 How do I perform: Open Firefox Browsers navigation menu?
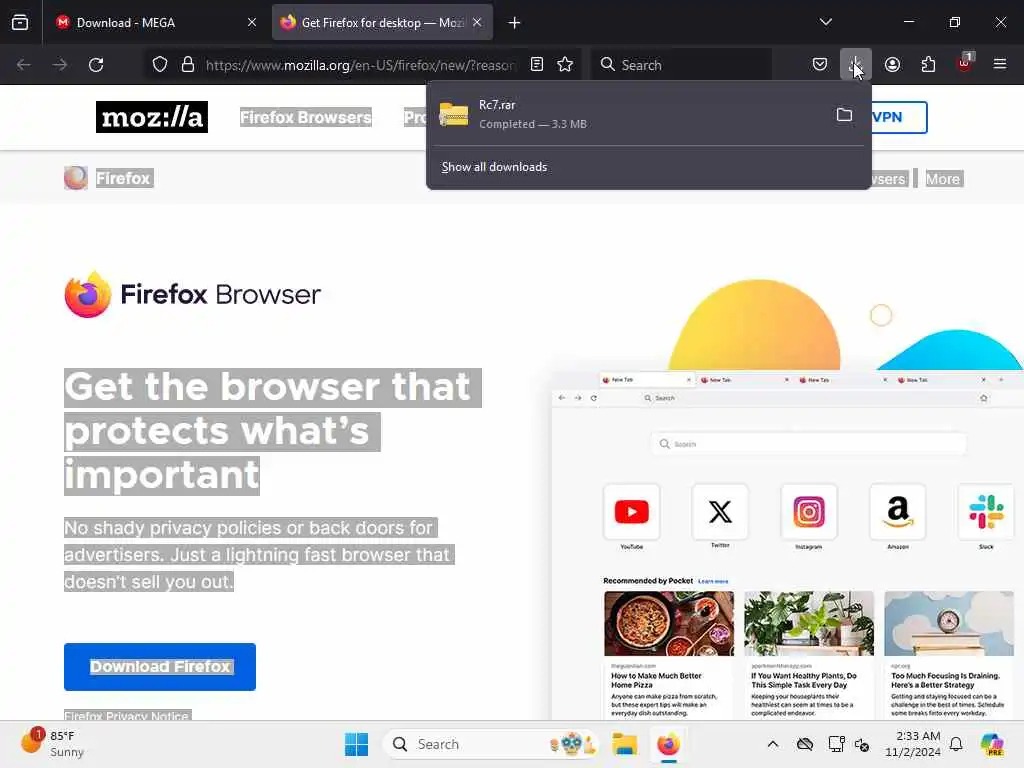click(x=306, y=117)
